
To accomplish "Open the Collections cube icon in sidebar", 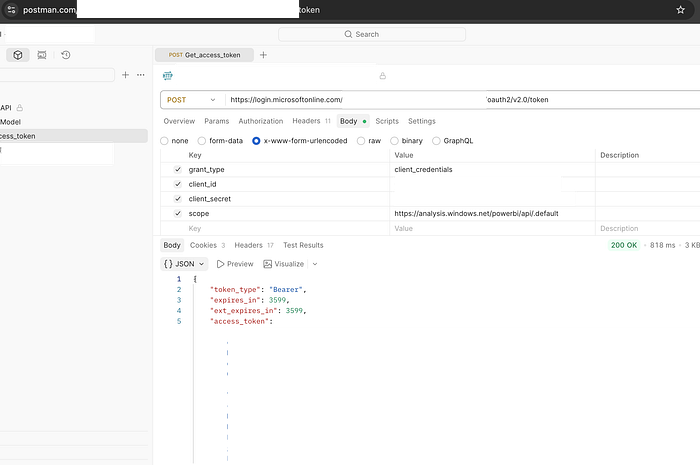I will tap(18, 55).
